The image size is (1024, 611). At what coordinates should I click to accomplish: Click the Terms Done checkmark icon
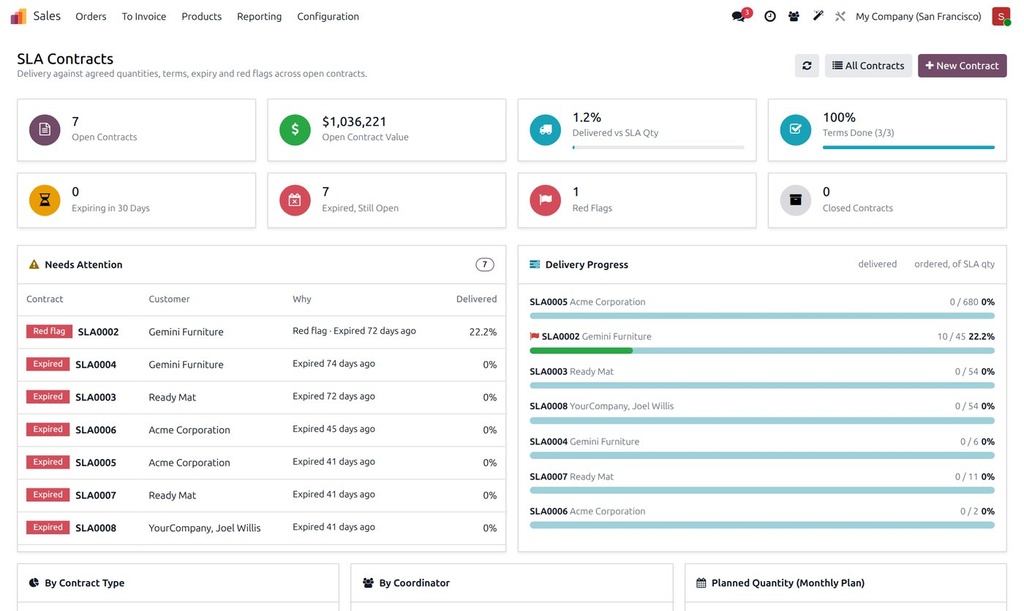tap(795, 129)
